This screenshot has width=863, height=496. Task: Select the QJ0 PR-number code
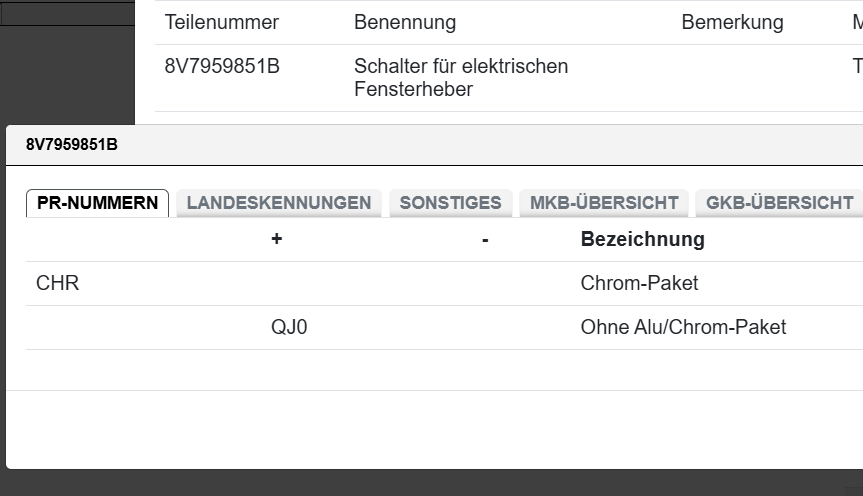(289, 328)
